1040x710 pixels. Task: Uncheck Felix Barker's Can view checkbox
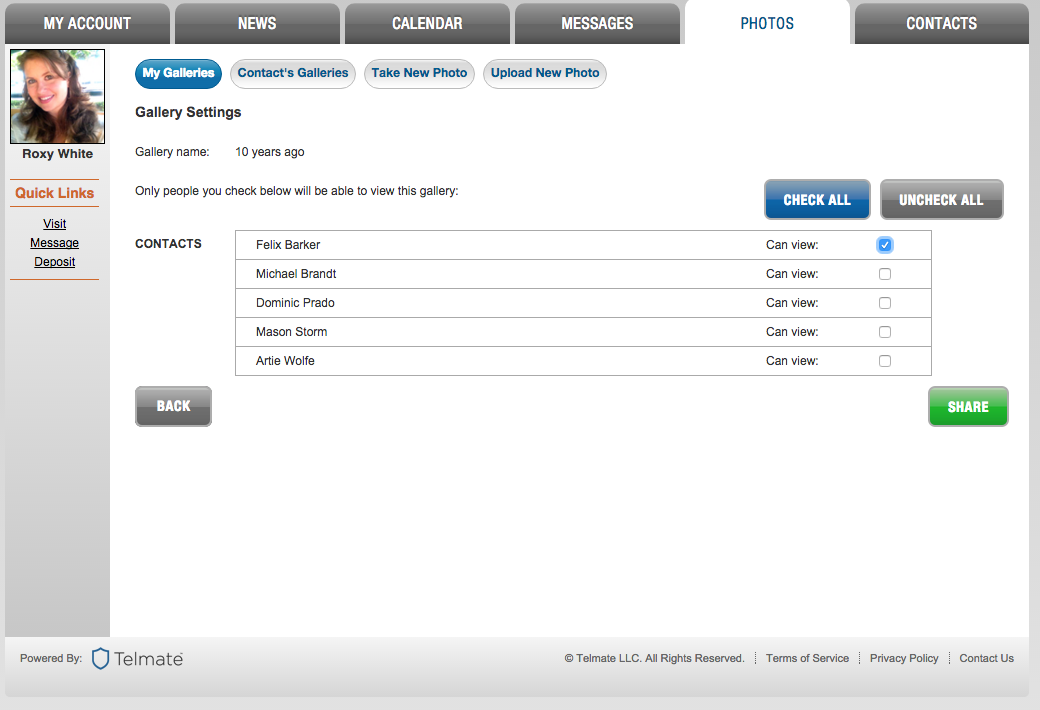(x=884, y=245)
